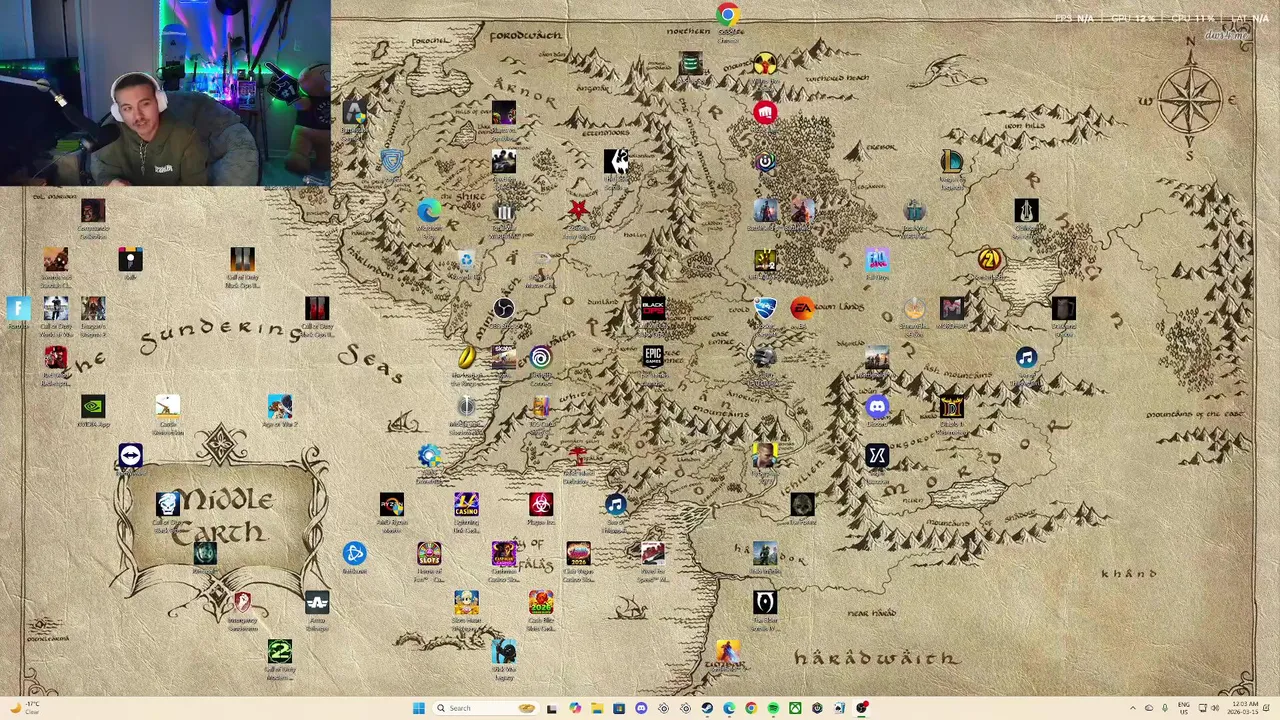The image size is (1280, 720).
Task: Open ENG US language switcher in tray
Action: 1184,708
